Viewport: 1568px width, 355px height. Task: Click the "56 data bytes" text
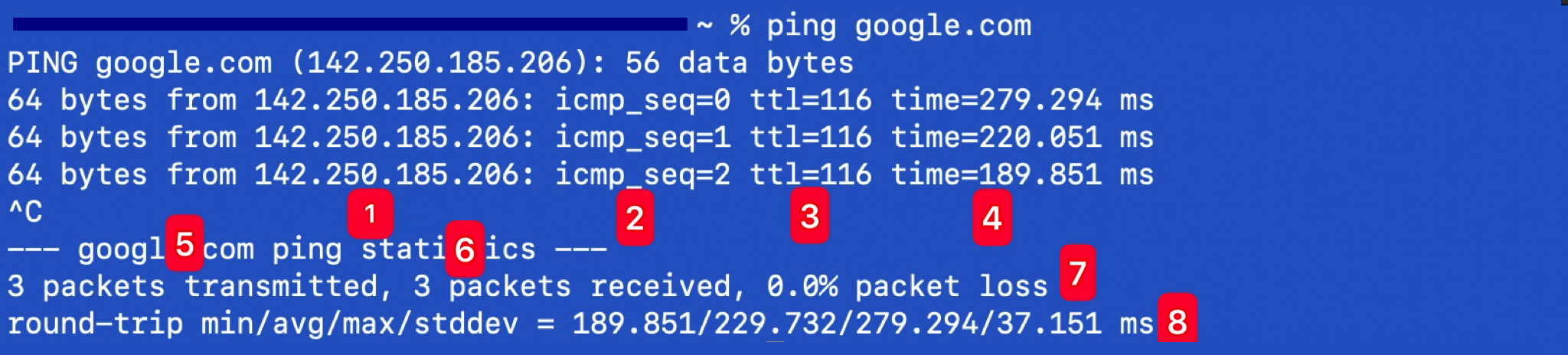pos(739,63)
